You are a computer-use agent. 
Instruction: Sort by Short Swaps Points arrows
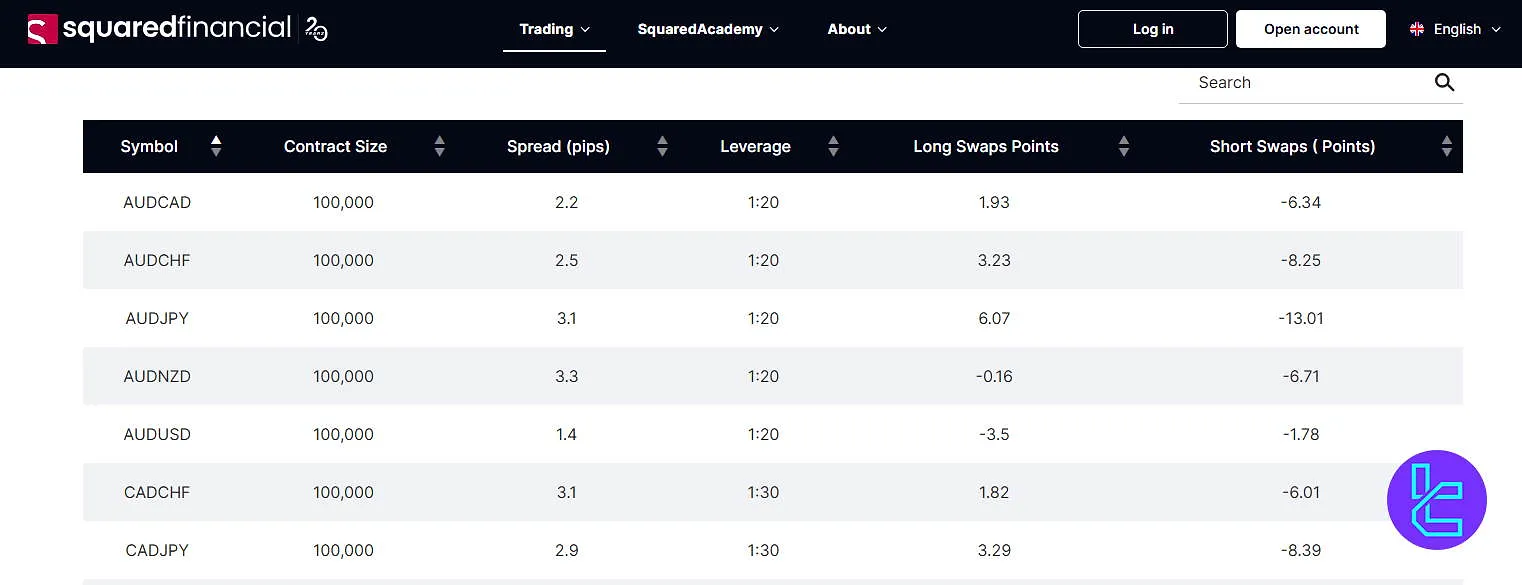click(1446, 147)
